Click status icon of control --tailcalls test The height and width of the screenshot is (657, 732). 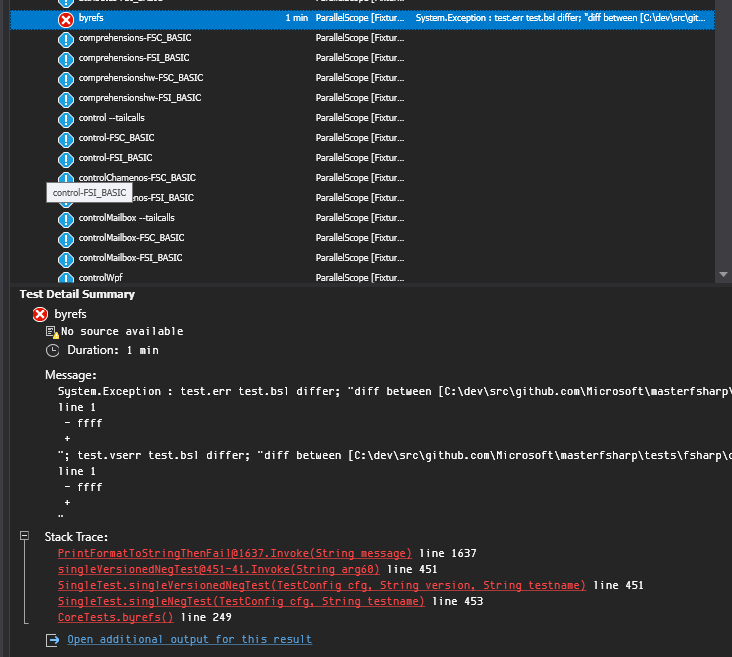pos(66,120)
